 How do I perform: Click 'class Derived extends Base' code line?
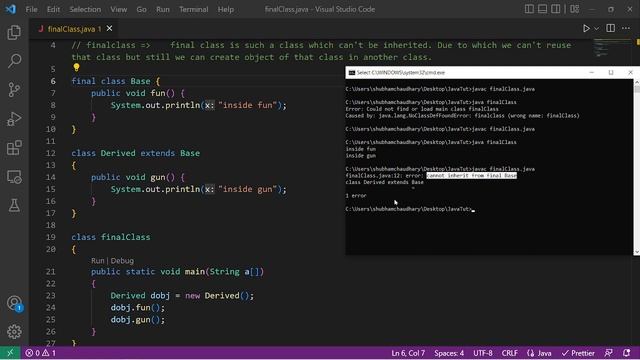[136, 153]
